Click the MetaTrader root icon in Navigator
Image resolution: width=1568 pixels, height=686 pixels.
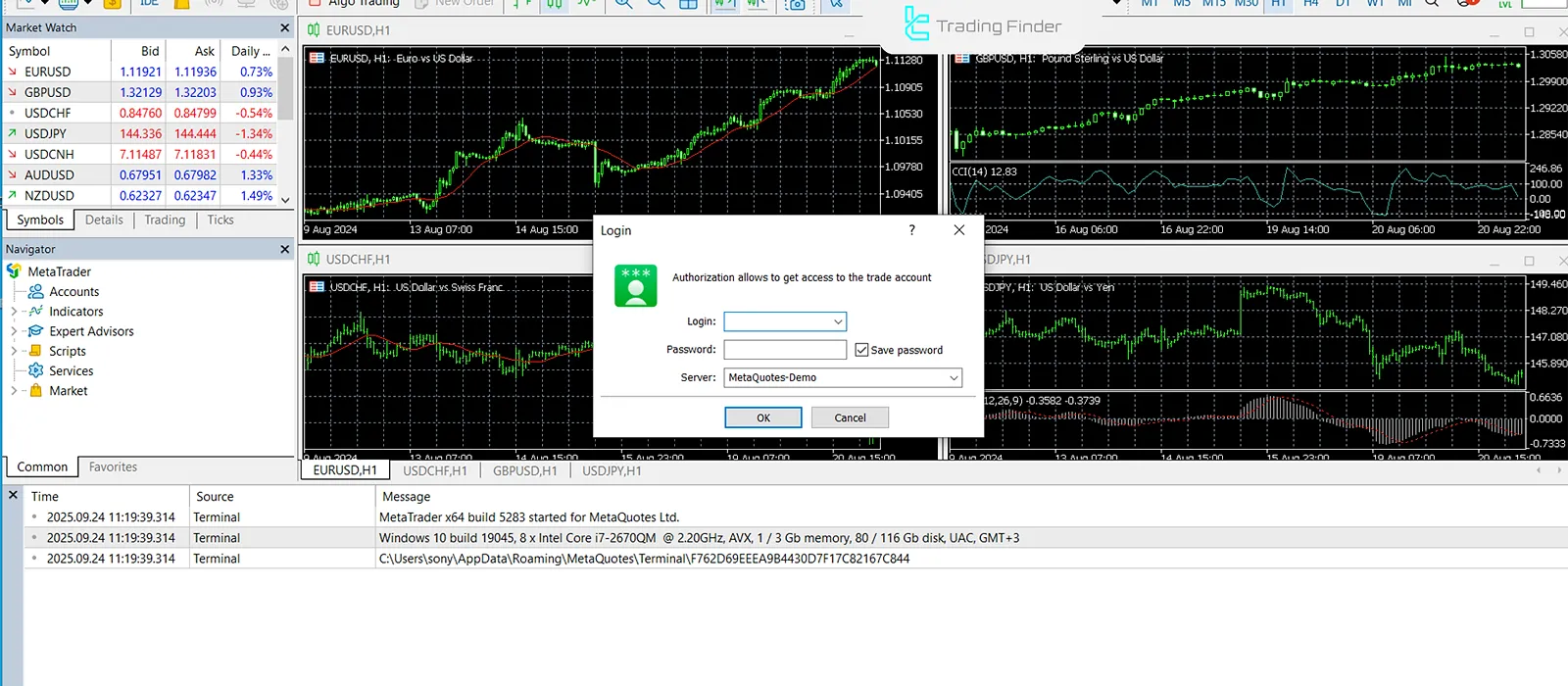[x=14, y=271]
